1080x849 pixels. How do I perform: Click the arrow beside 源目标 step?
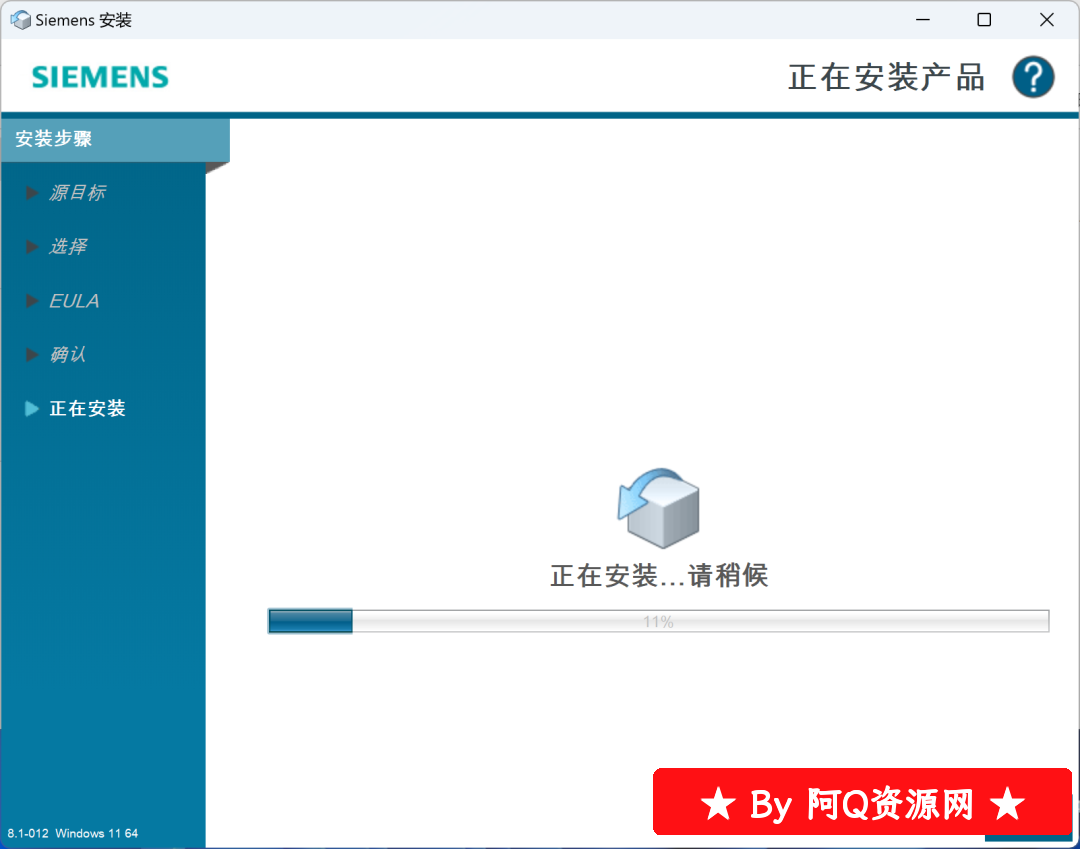[32, 193]
